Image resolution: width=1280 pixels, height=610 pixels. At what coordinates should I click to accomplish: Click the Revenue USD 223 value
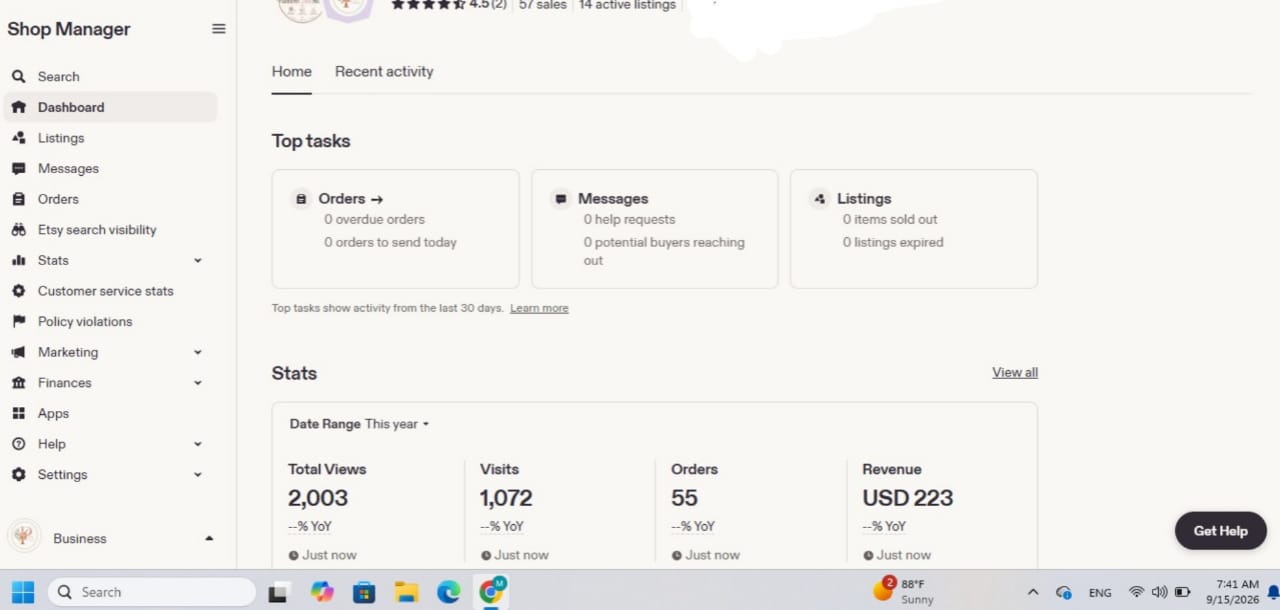click(908, 498)
